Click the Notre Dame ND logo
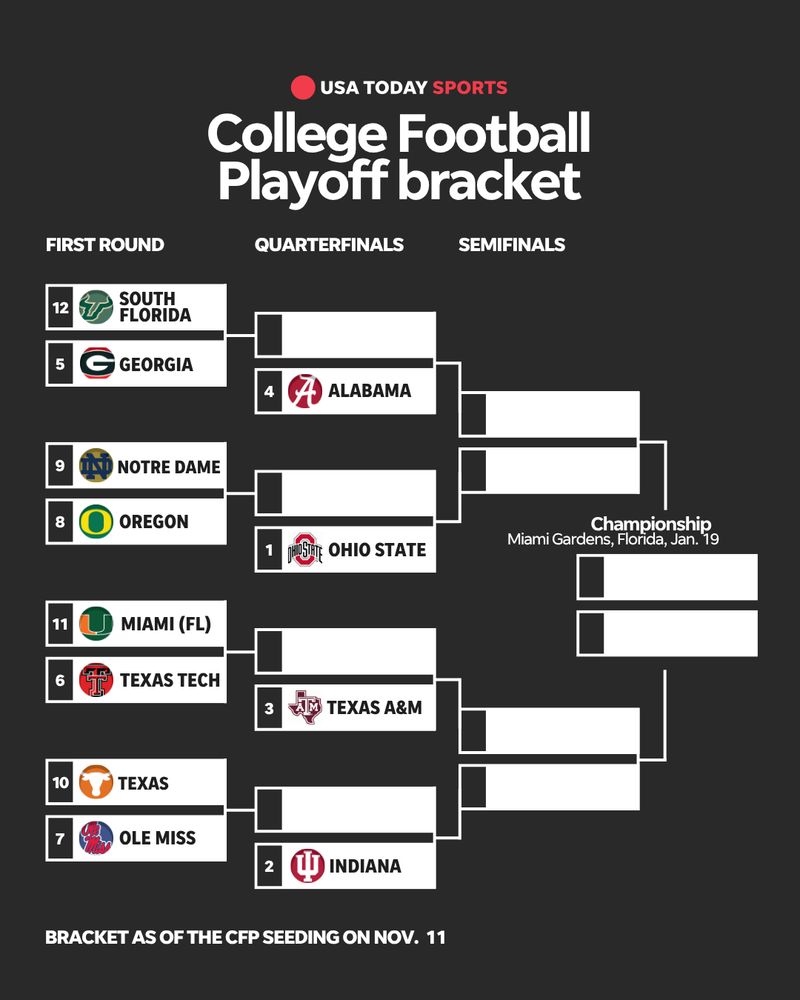This screenshot has height=1000, width=800. click(x=96, y=466)
